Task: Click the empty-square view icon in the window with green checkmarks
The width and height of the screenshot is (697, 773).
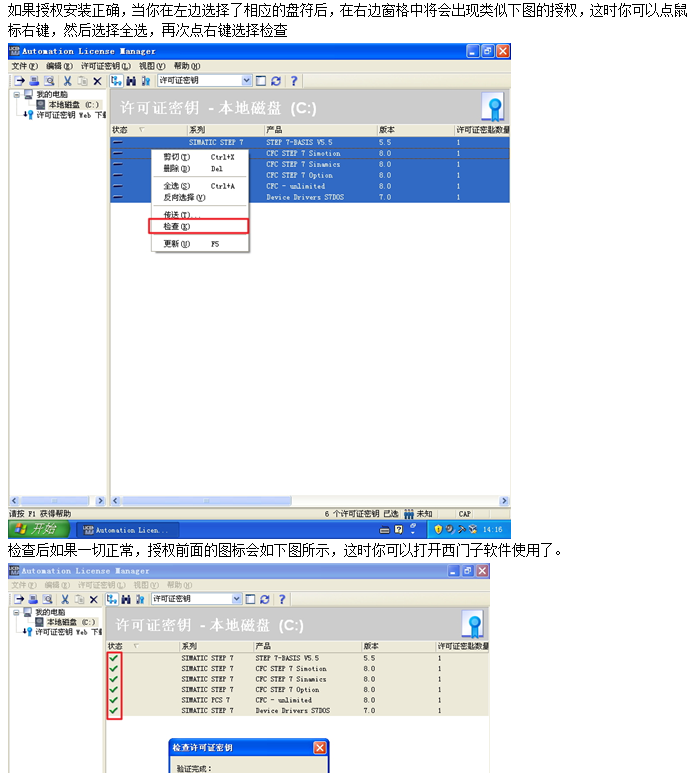Action: coord(250,599)
